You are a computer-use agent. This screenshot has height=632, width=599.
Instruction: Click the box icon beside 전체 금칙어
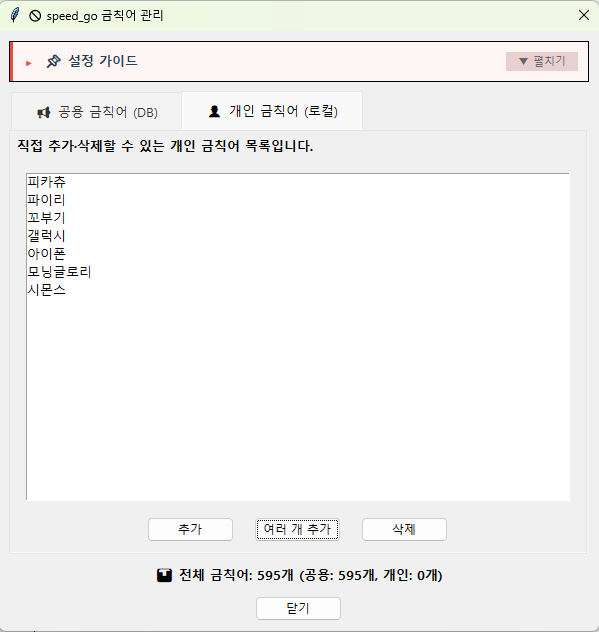(164, 575)
